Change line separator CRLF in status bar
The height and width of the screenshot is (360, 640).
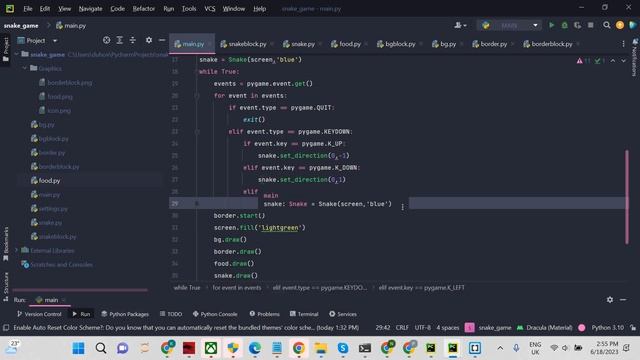point(402,327)
